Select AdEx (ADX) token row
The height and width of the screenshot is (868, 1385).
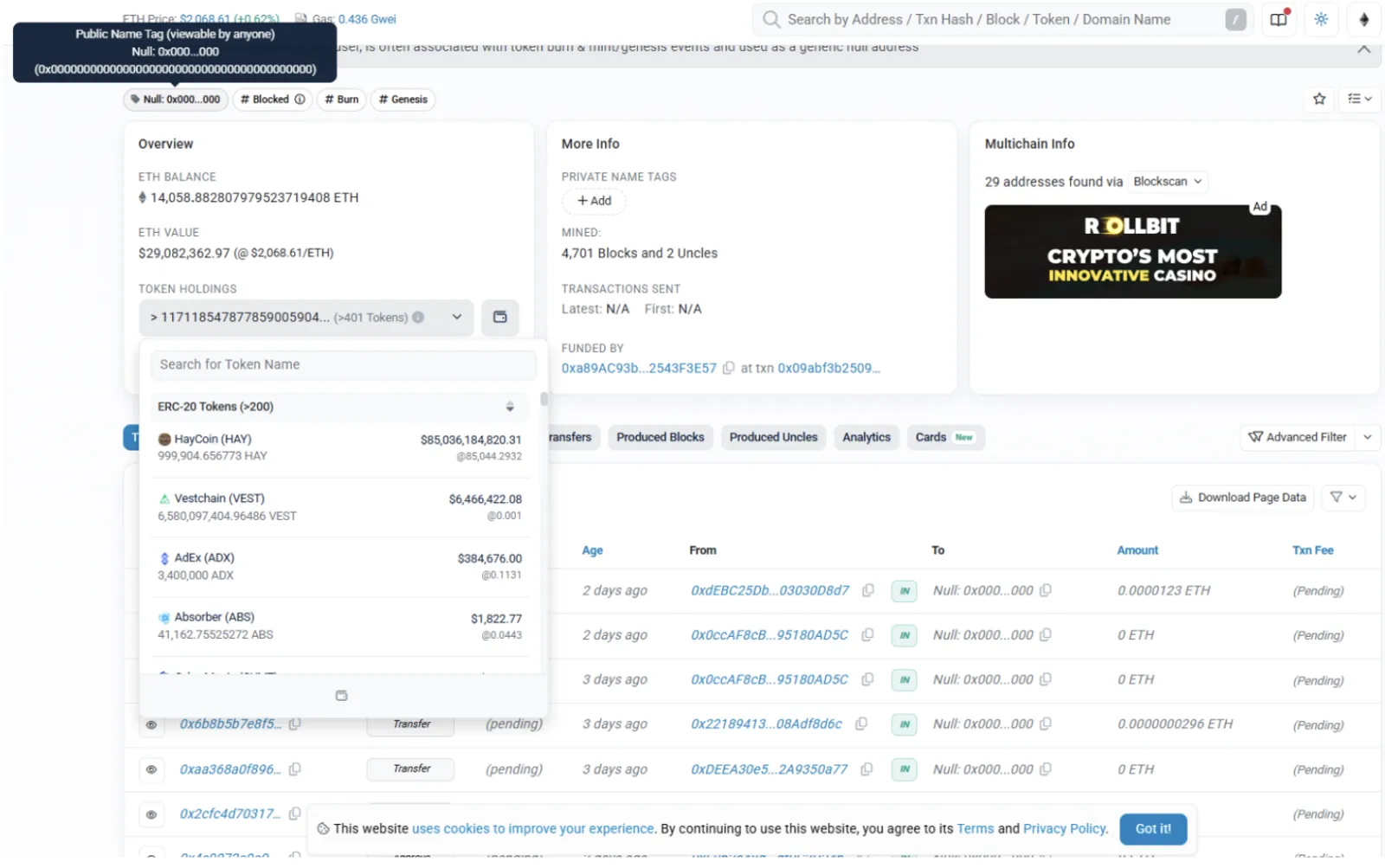coord(339,568)
